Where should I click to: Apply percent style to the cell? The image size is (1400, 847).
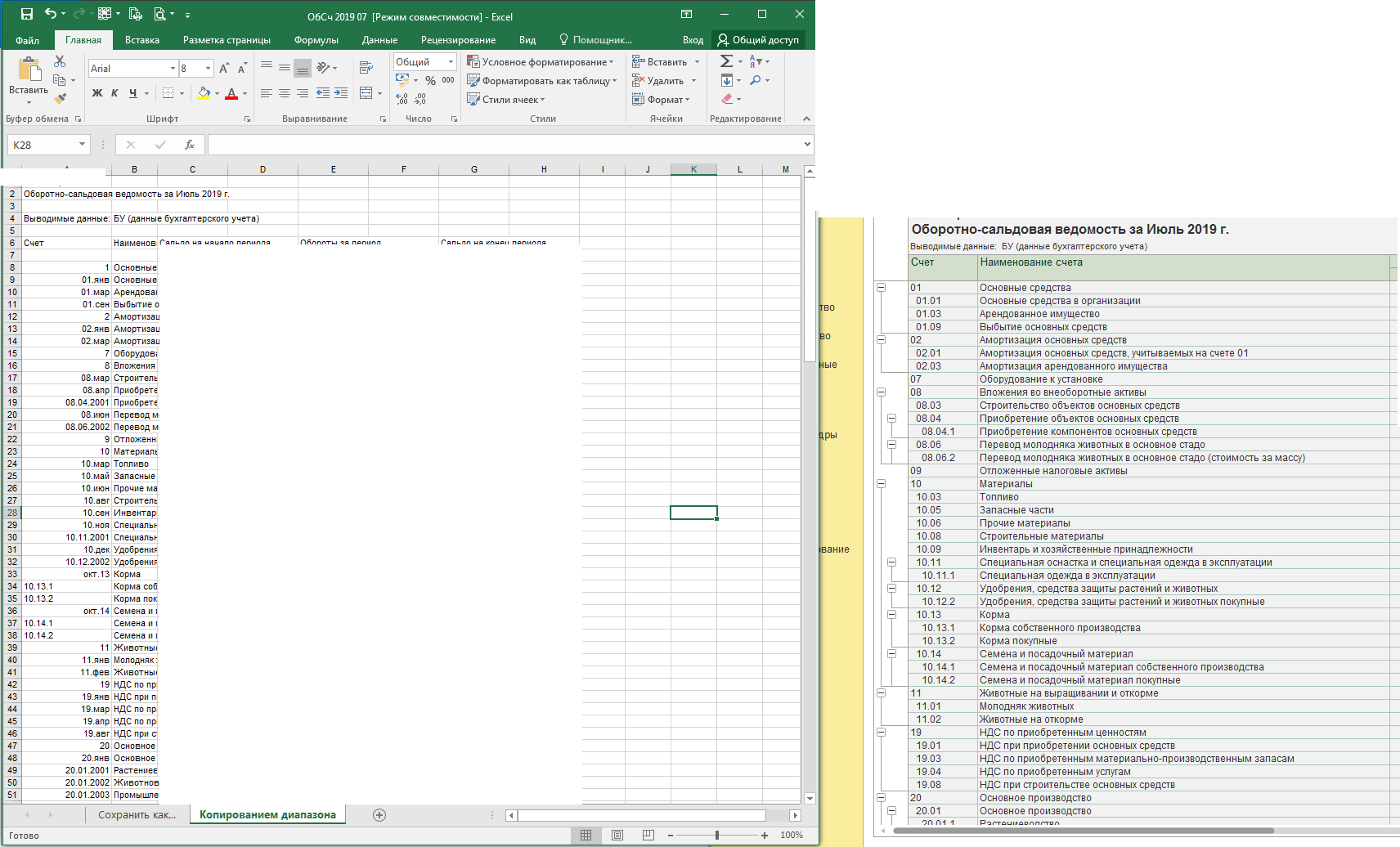click(x=430, y=80)
